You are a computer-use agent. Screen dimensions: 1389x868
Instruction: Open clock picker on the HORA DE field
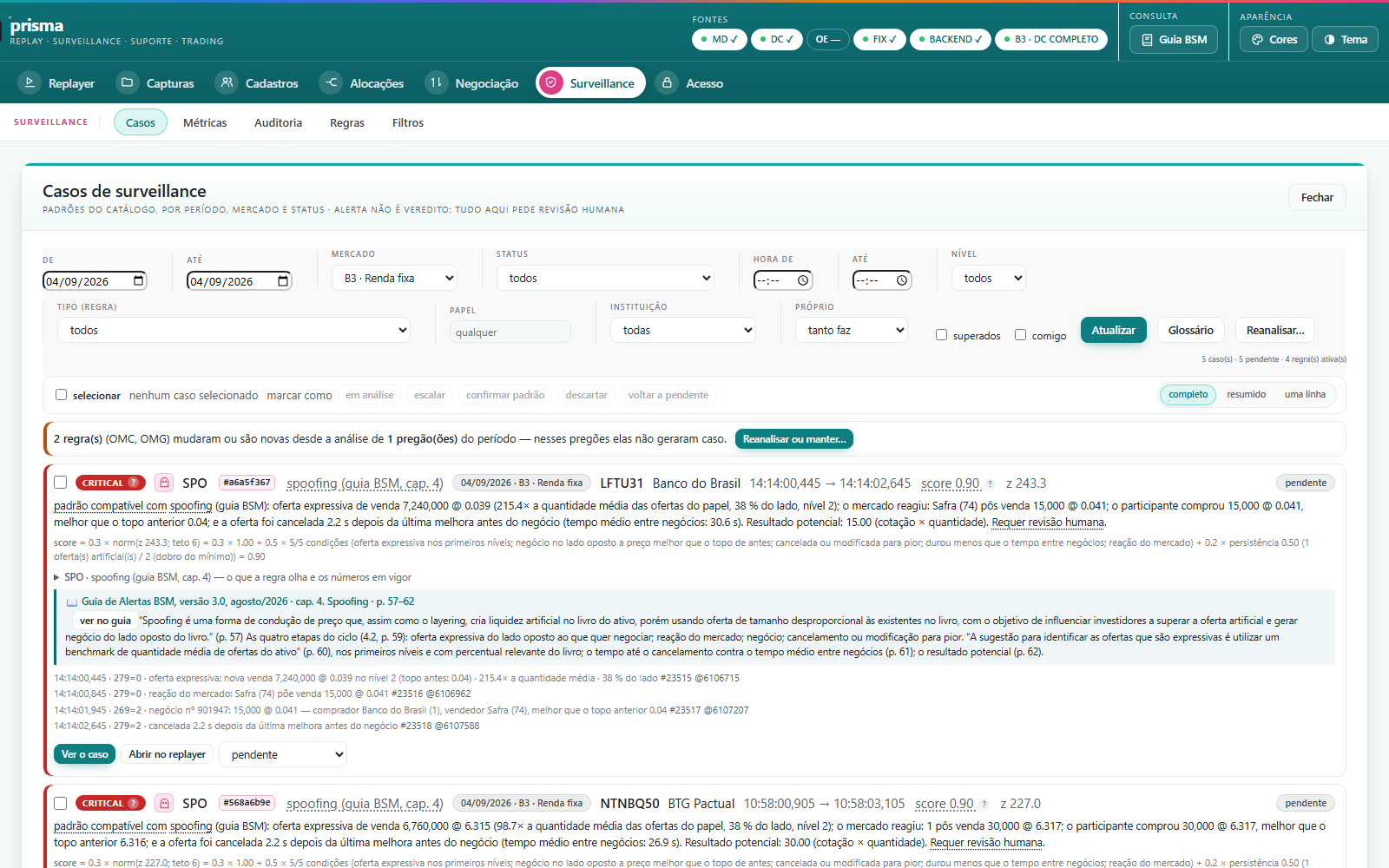pos(803,280)
